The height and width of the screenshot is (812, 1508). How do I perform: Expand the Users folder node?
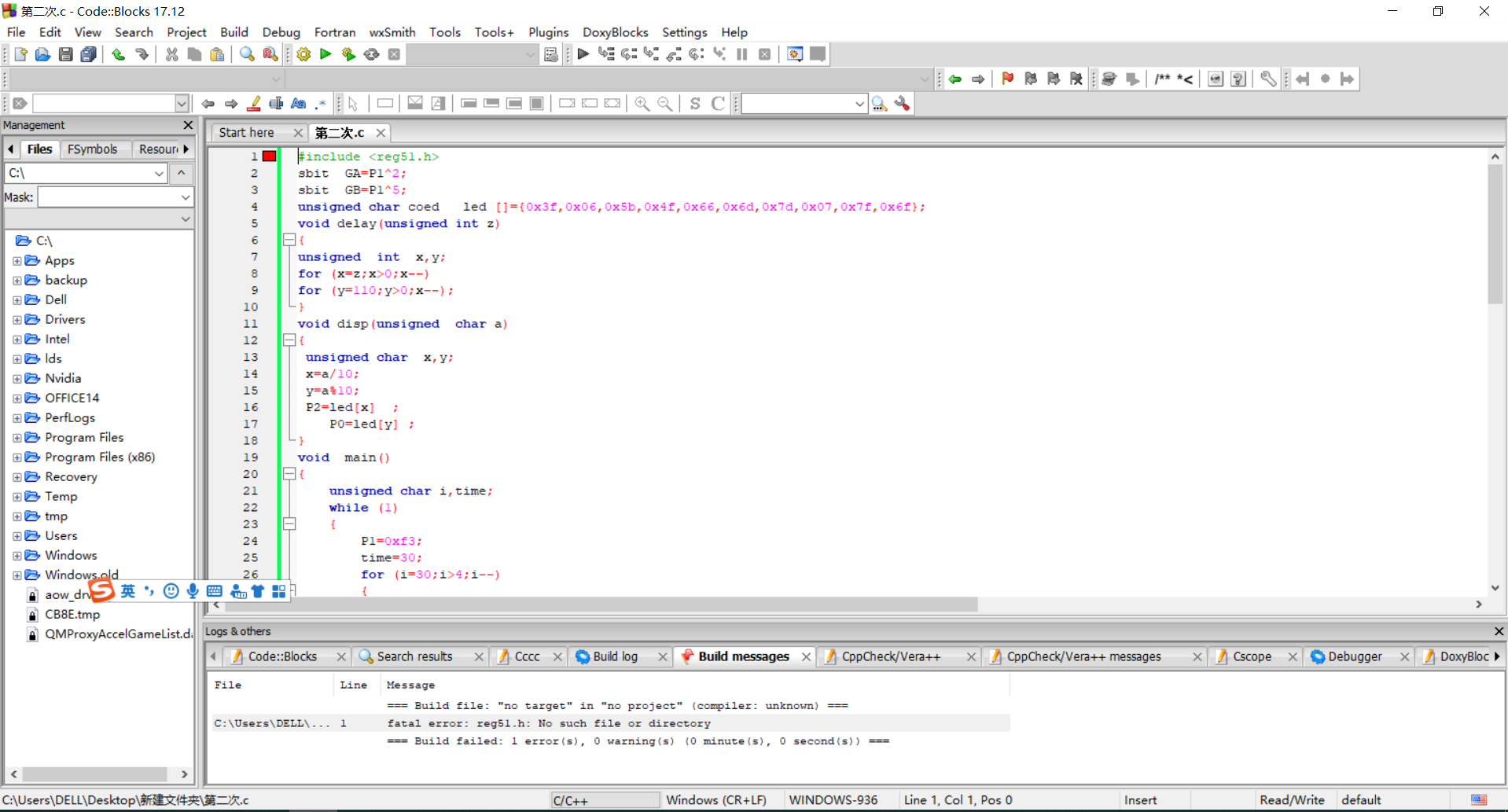click(17, 536)
